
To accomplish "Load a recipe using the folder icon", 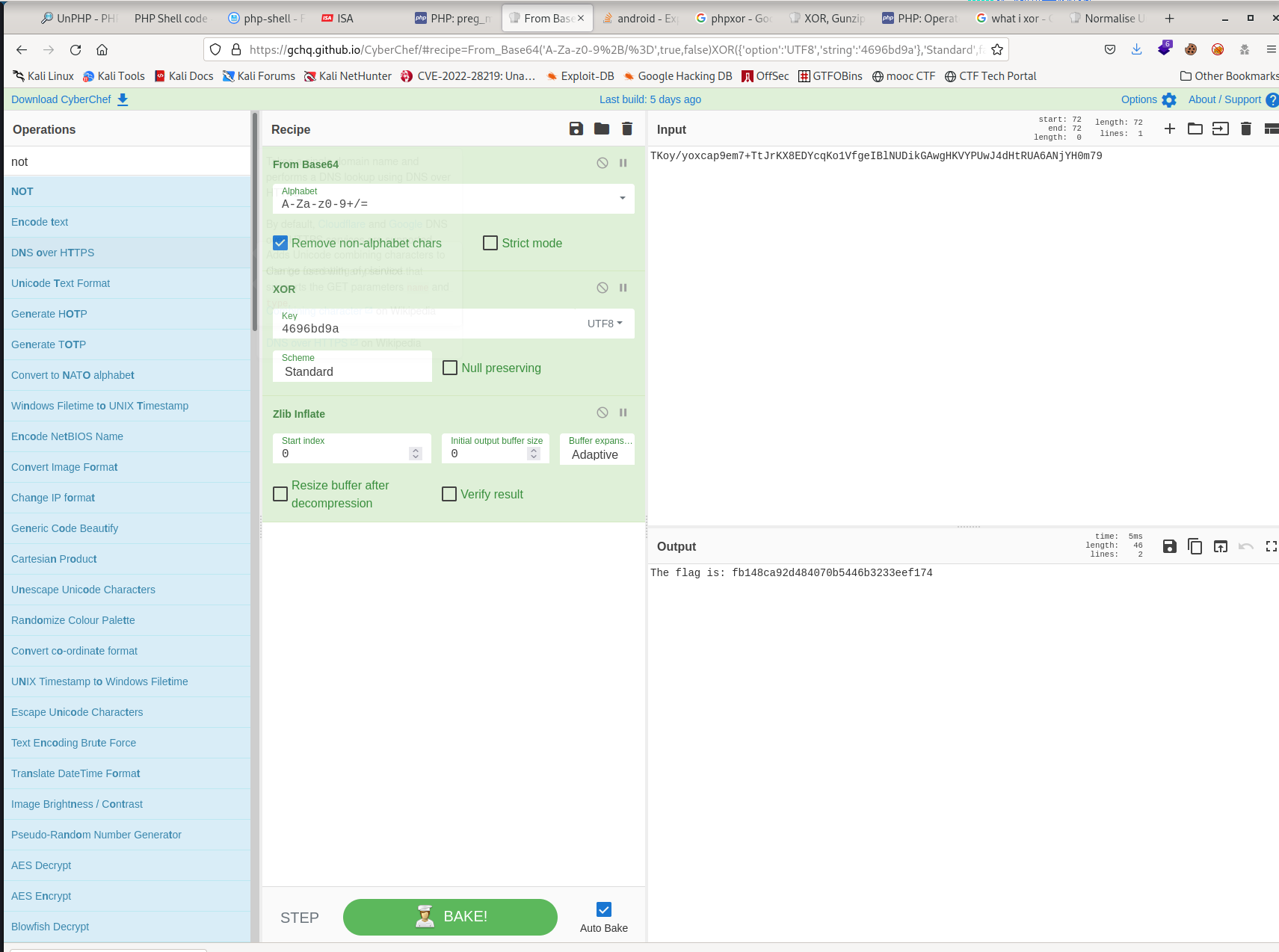I will coord(601,129).
